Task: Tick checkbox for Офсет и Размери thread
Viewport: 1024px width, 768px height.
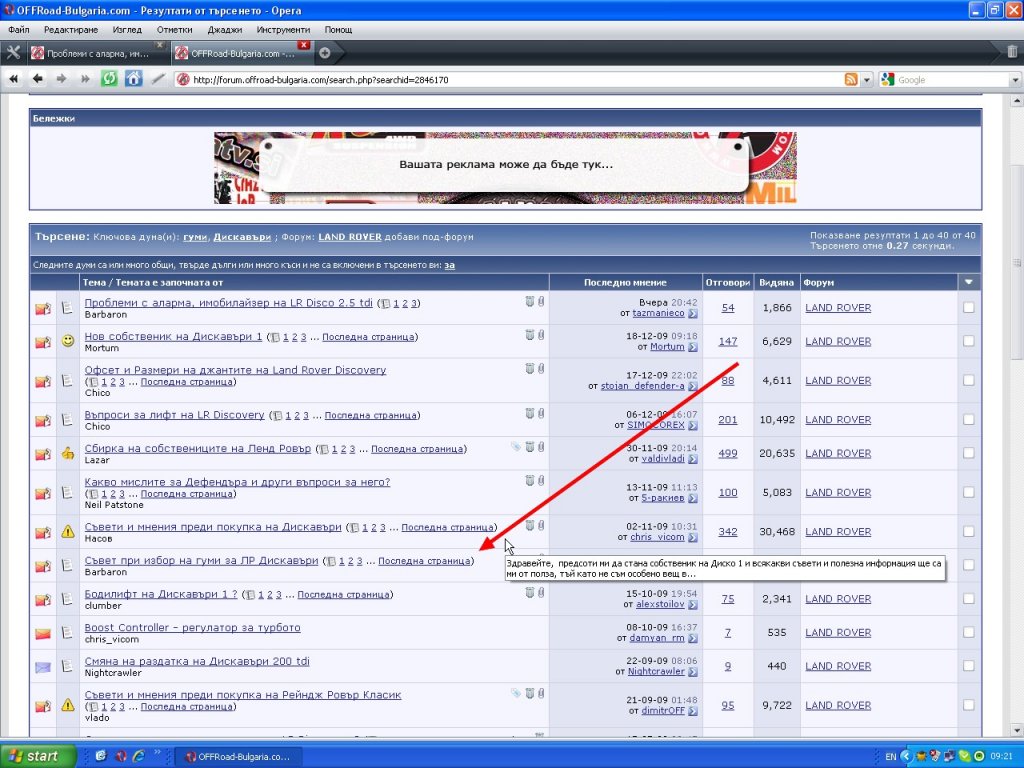Action: coord(968,380)
